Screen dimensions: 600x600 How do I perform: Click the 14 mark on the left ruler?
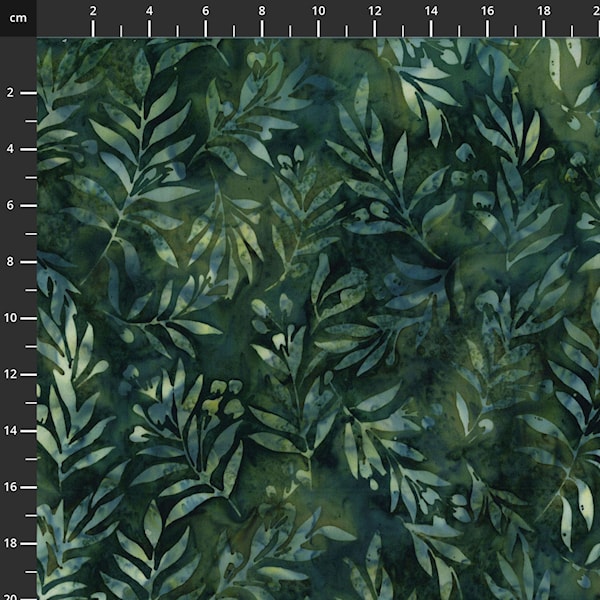(x=12, y=430)
